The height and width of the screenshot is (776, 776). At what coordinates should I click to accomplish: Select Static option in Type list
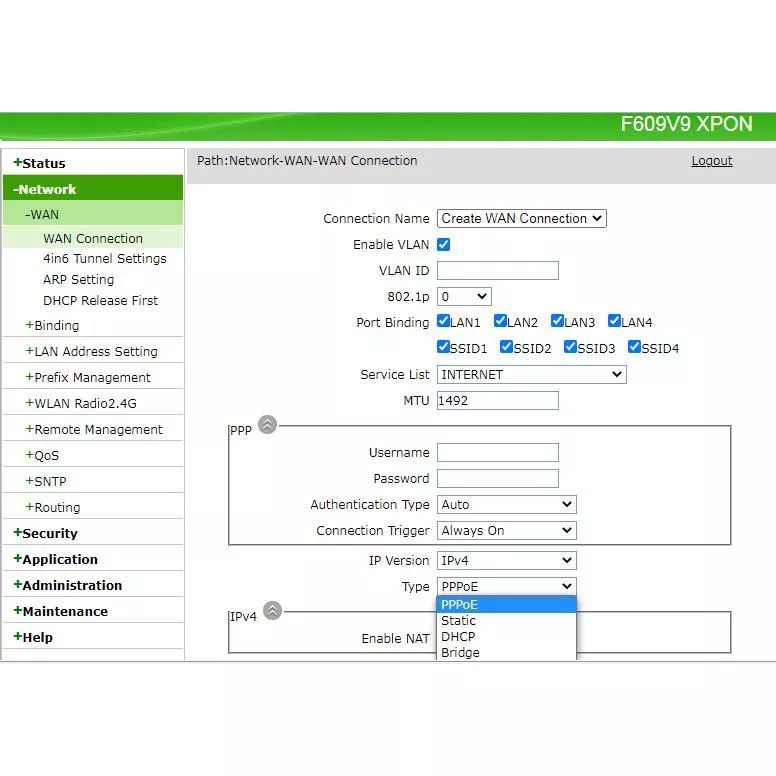[507, 621]
